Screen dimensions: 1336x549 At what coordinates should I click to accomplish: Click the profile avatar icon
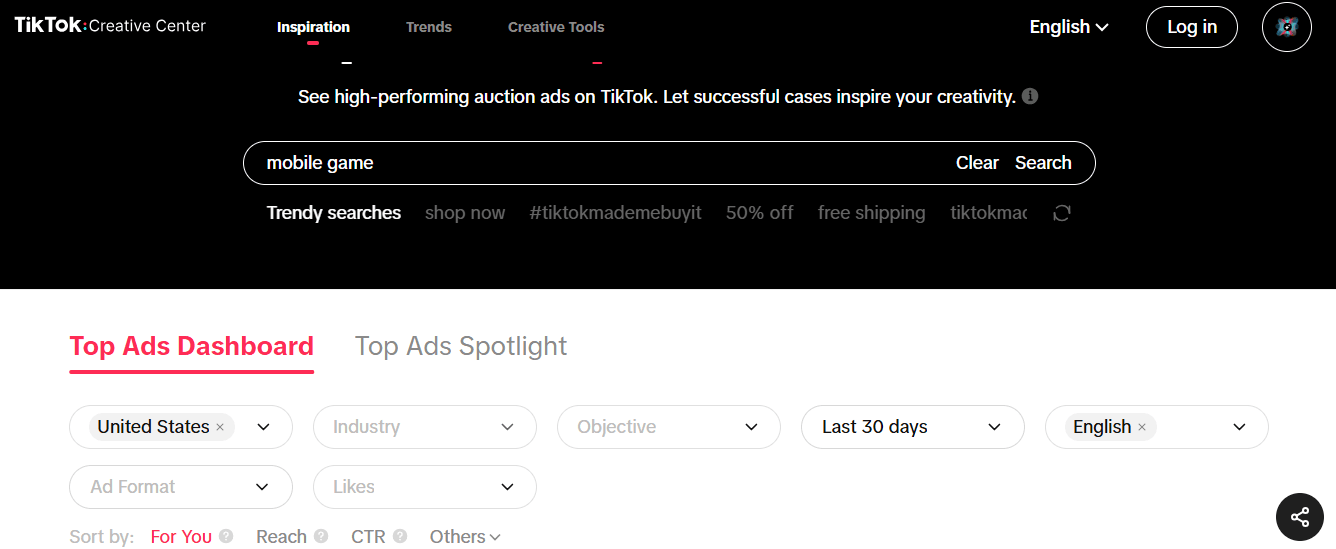(1286, 27)
